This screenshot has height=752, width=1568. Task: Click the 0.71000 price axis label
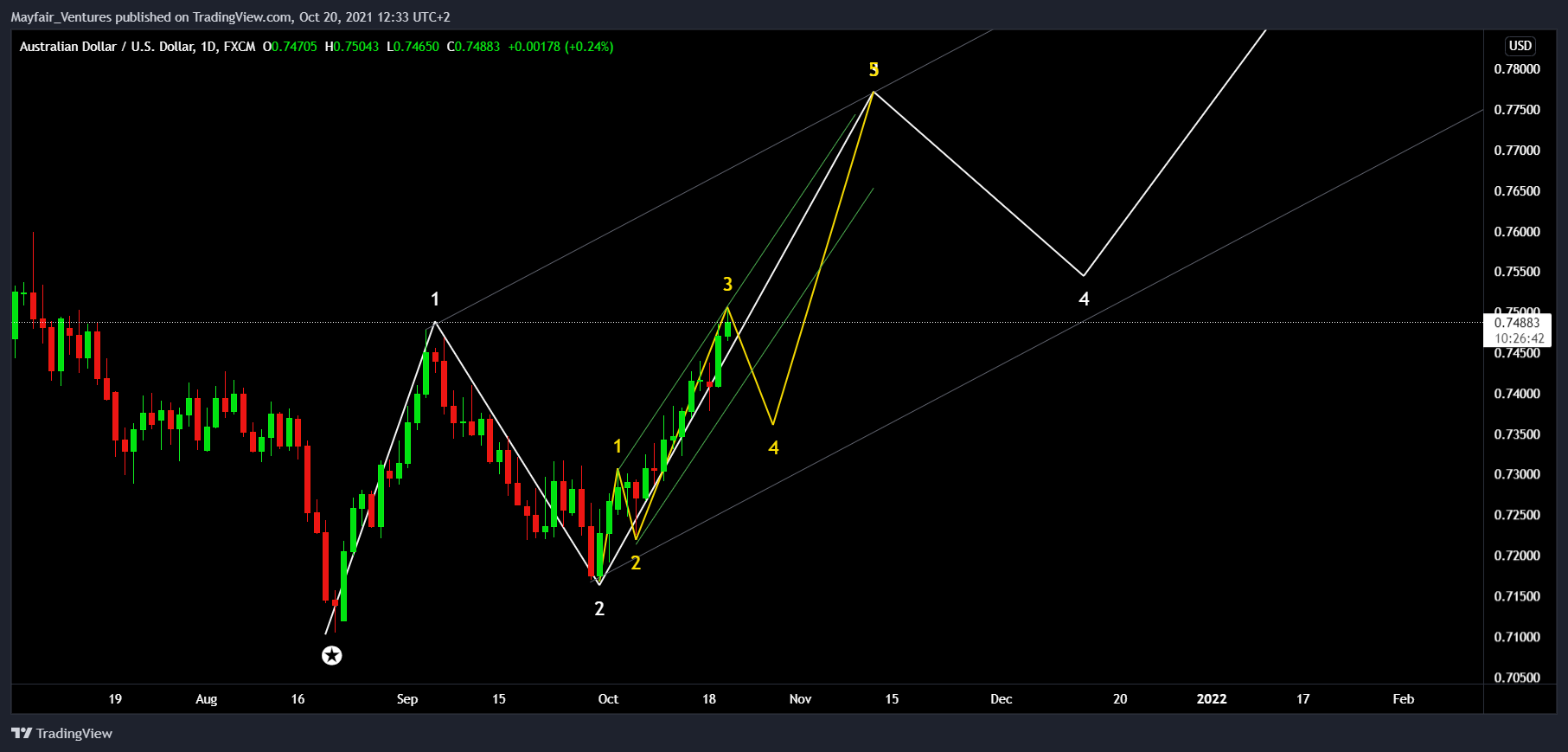point(1517,637)
